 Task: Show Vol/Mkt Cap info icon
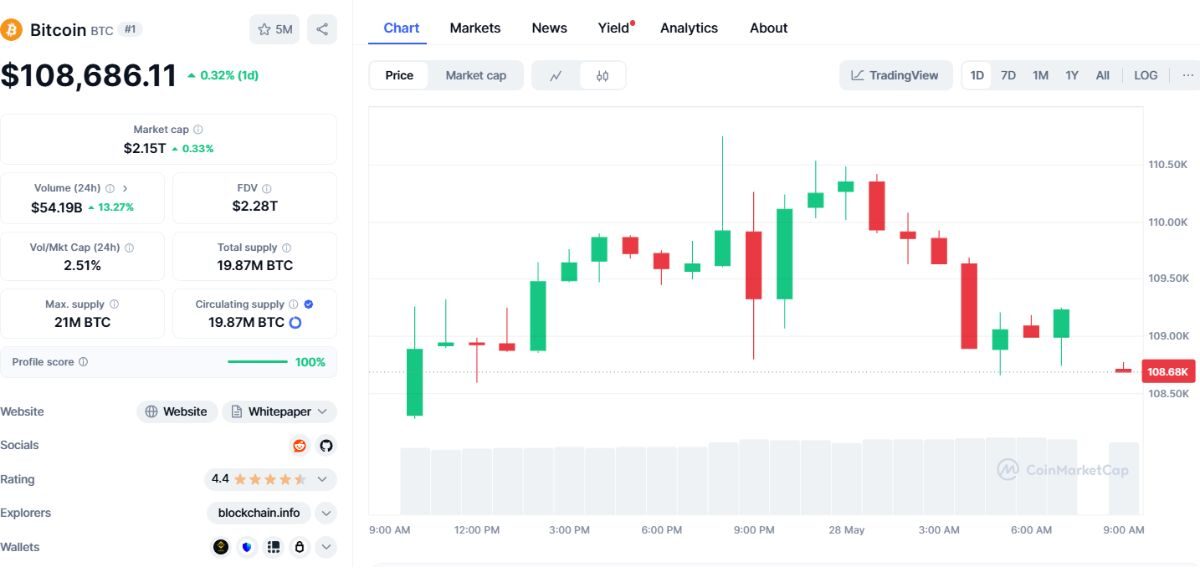129,248
